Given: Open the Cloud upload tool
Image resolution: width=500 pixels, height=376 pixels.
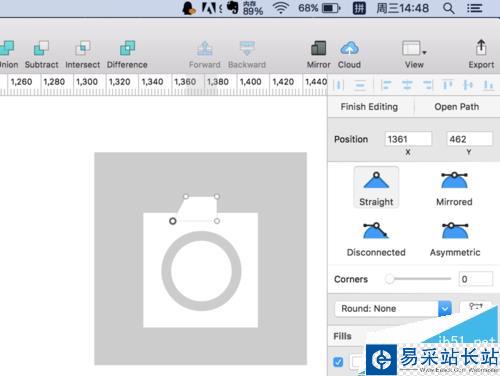Looking at the screenshot, I should pos(349,54).
